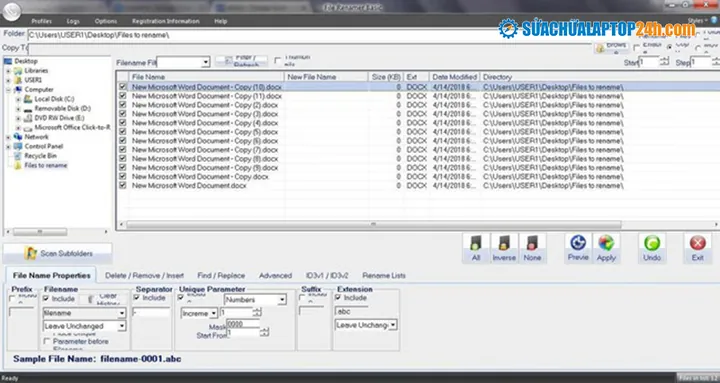720x383 pixels.
Task: Uncheck the Copy (2).docx file checkbox
Action: (123, 105)
